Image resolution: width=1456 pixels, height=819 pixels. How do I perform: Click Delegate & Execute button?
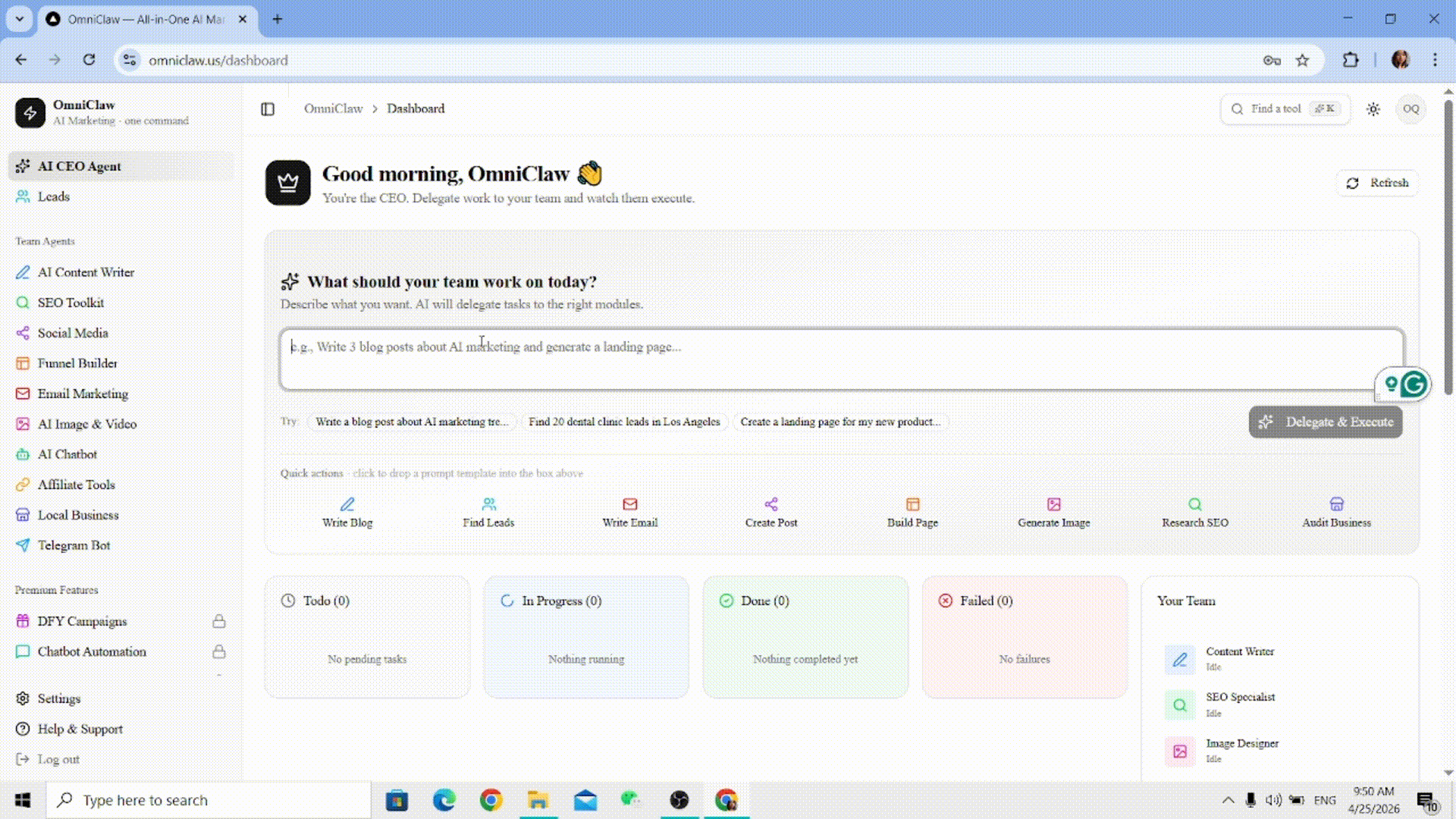pyautogui.click(x=1326, y=422)
